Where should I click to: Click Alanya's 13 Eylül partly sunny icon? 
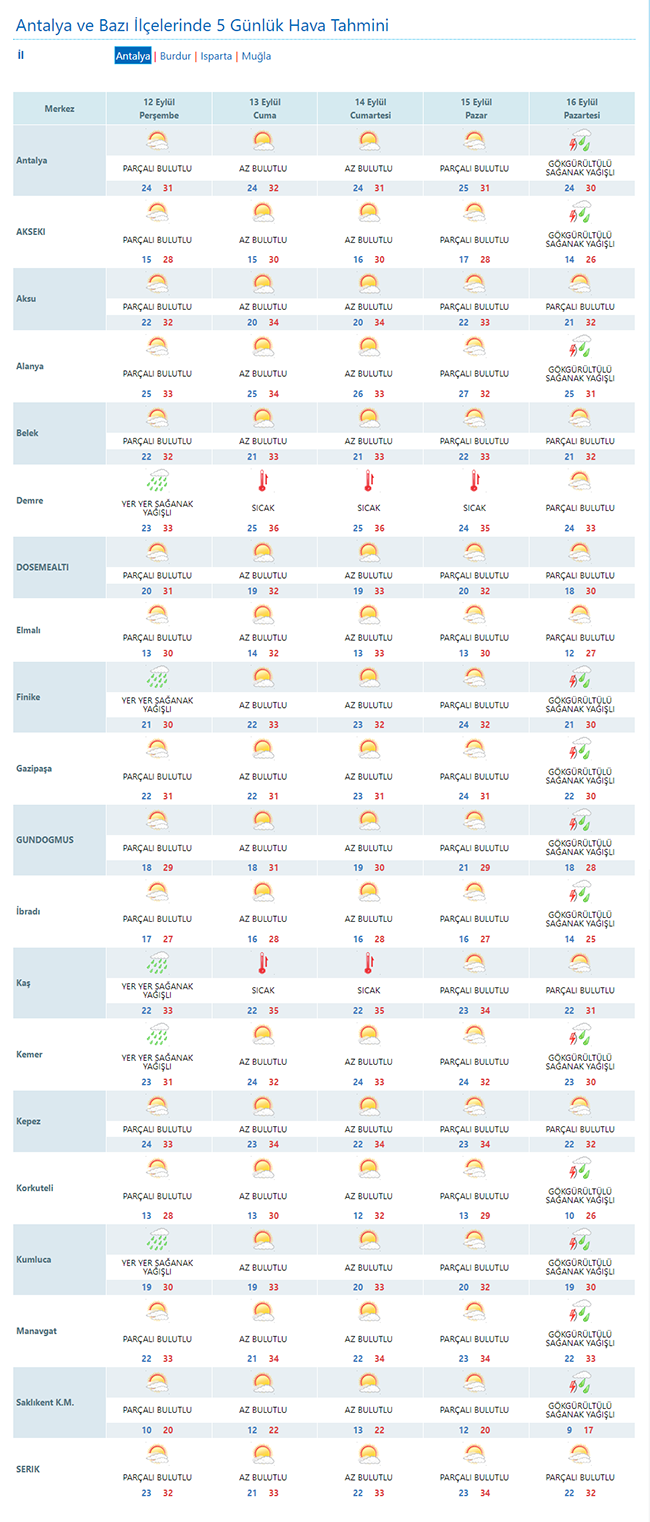(x=263, y=347)
